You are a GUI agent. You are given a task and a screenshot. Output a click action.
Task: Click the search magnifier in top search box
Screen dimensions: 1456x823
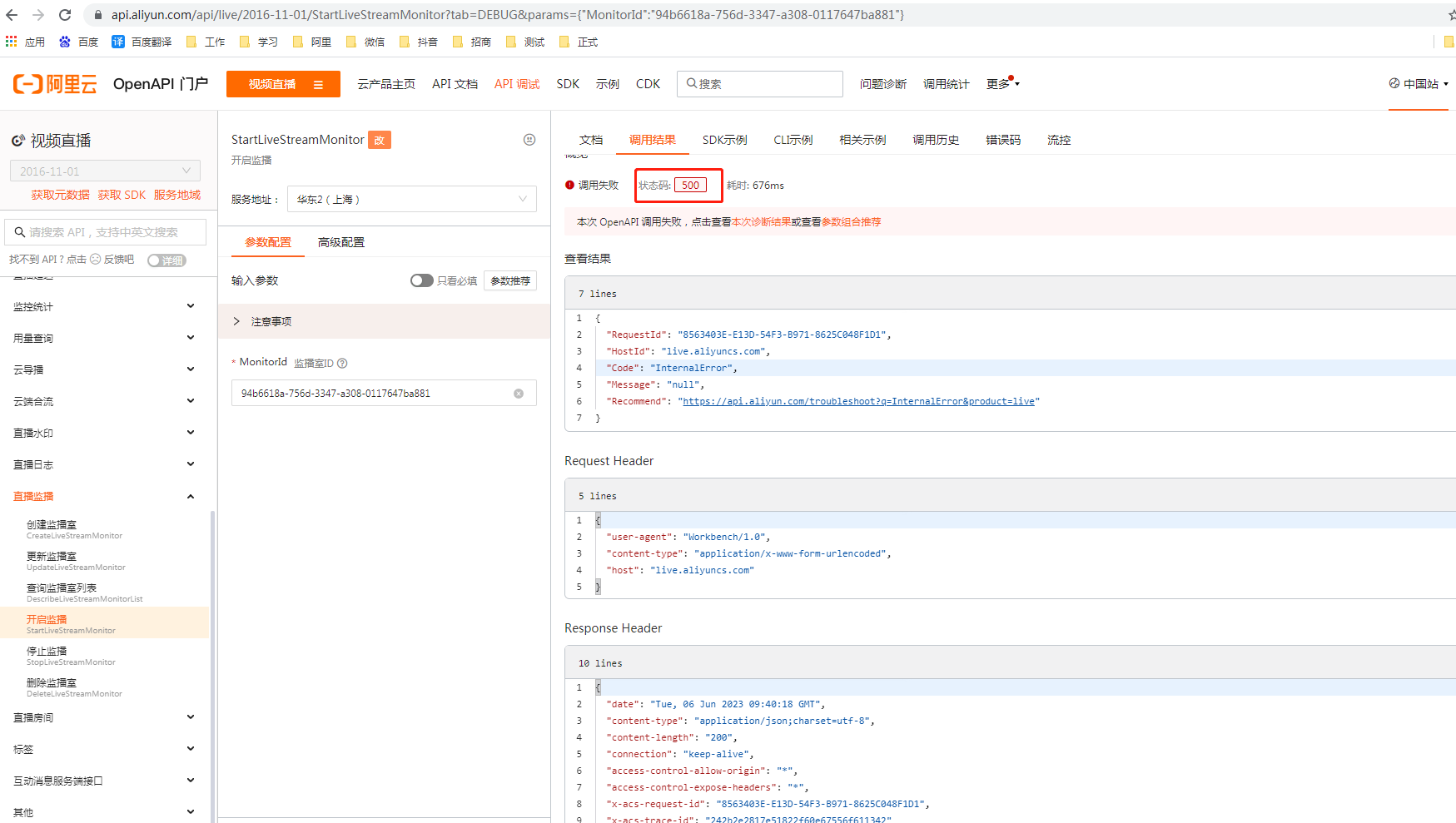coord(691,83)
